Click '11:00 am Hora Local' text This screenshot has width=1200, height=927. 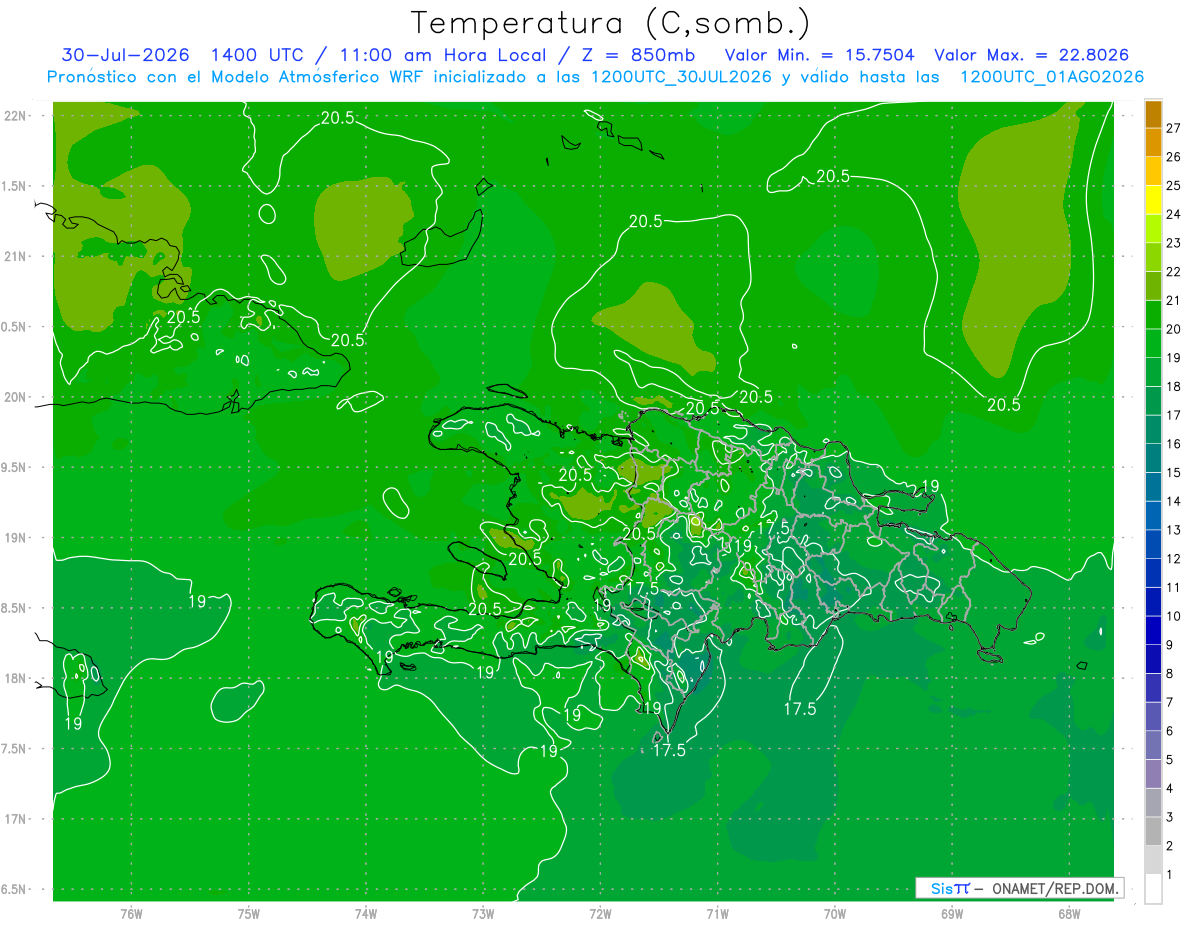[444, 55]
